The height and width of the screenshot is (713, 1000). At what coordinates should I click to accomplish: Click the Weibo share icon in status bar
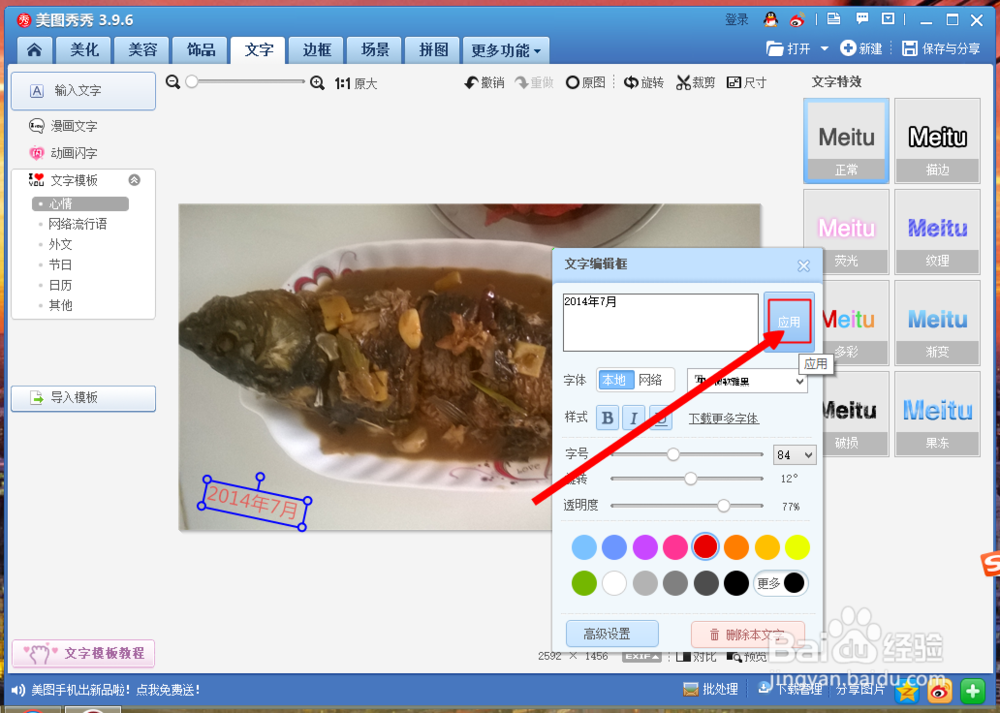coord(939,691)
